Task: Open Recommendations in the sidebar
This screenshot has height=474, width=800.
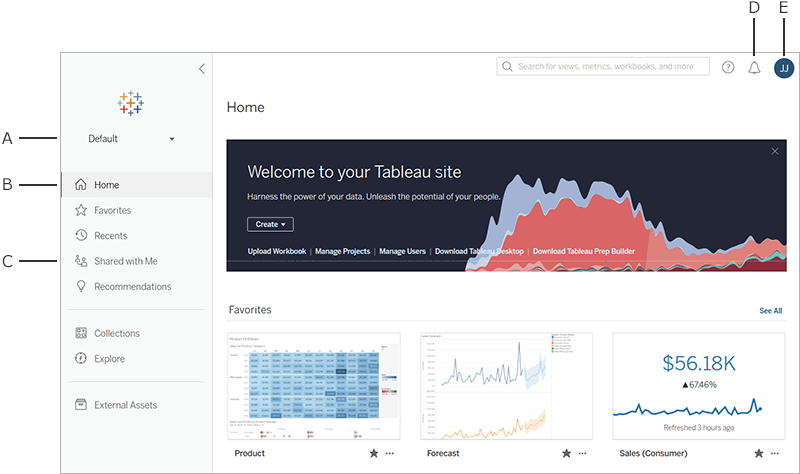Action: pos(137,287)
